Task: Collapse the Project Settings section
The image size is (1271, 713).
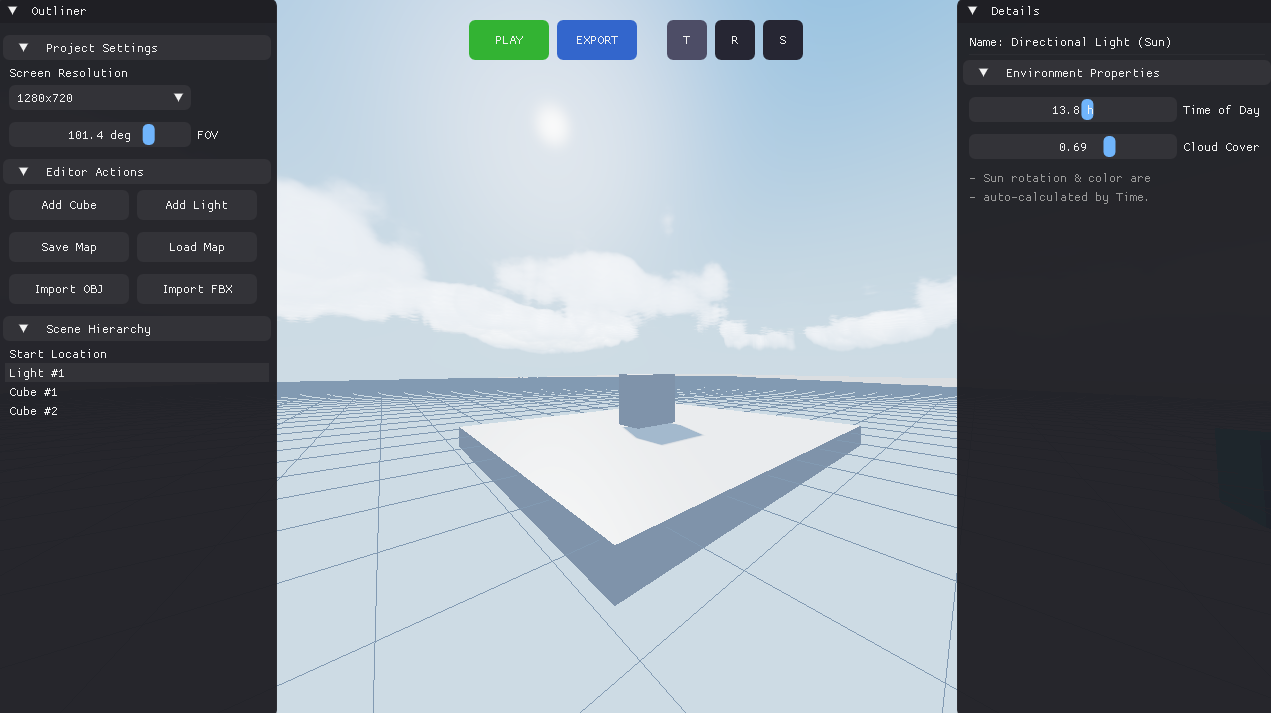Action: click(x=23, y=47)
